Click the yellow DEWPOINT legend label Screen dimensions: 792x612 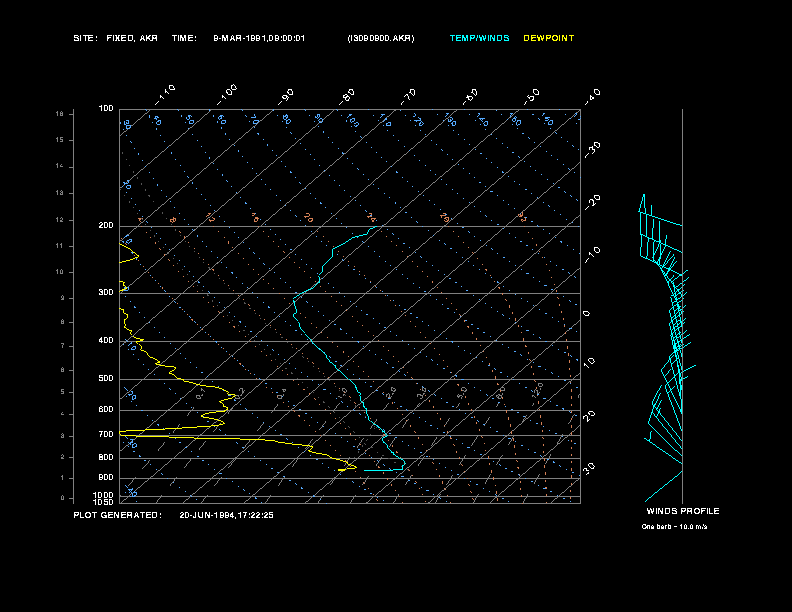click(549, 38)
